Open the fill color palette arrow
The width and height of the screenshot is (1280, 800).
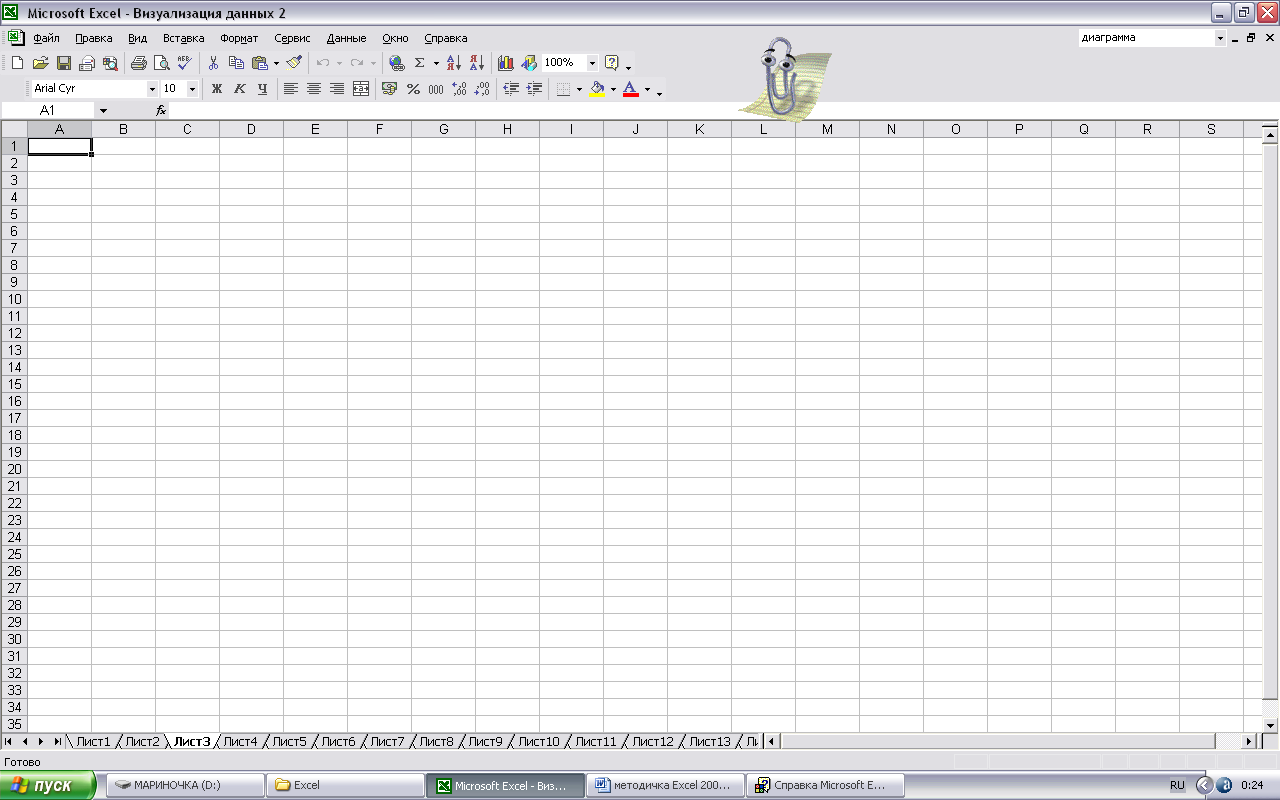click(x=613, y=89)
